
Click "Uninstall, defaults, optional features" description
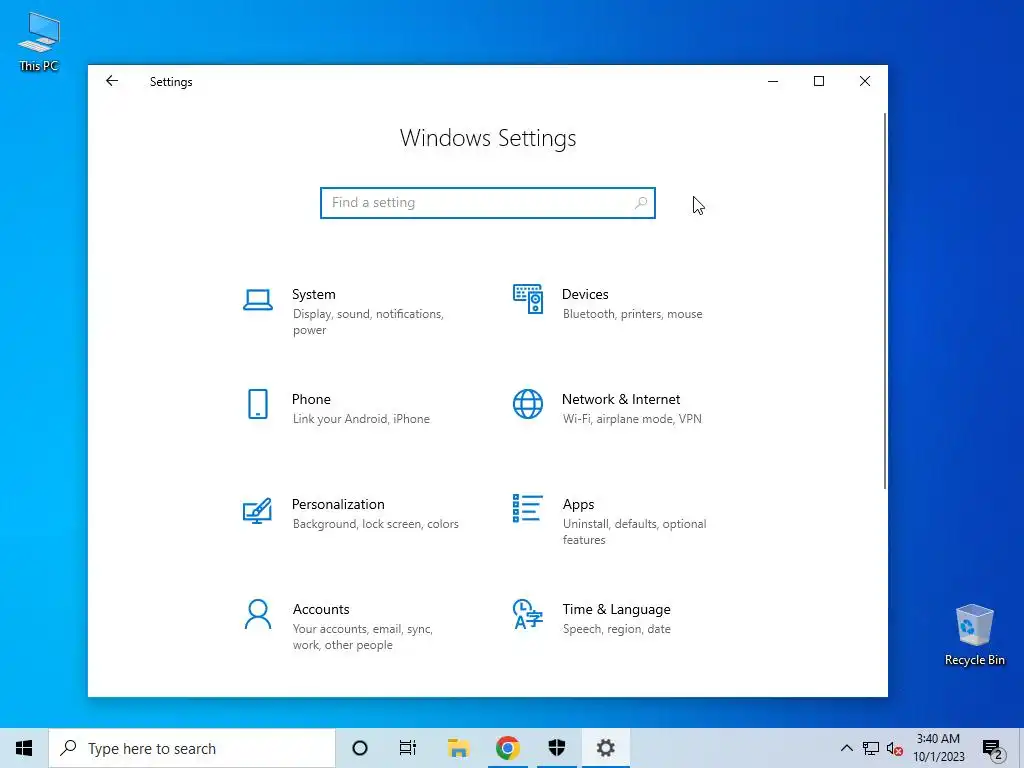(635, 532)
